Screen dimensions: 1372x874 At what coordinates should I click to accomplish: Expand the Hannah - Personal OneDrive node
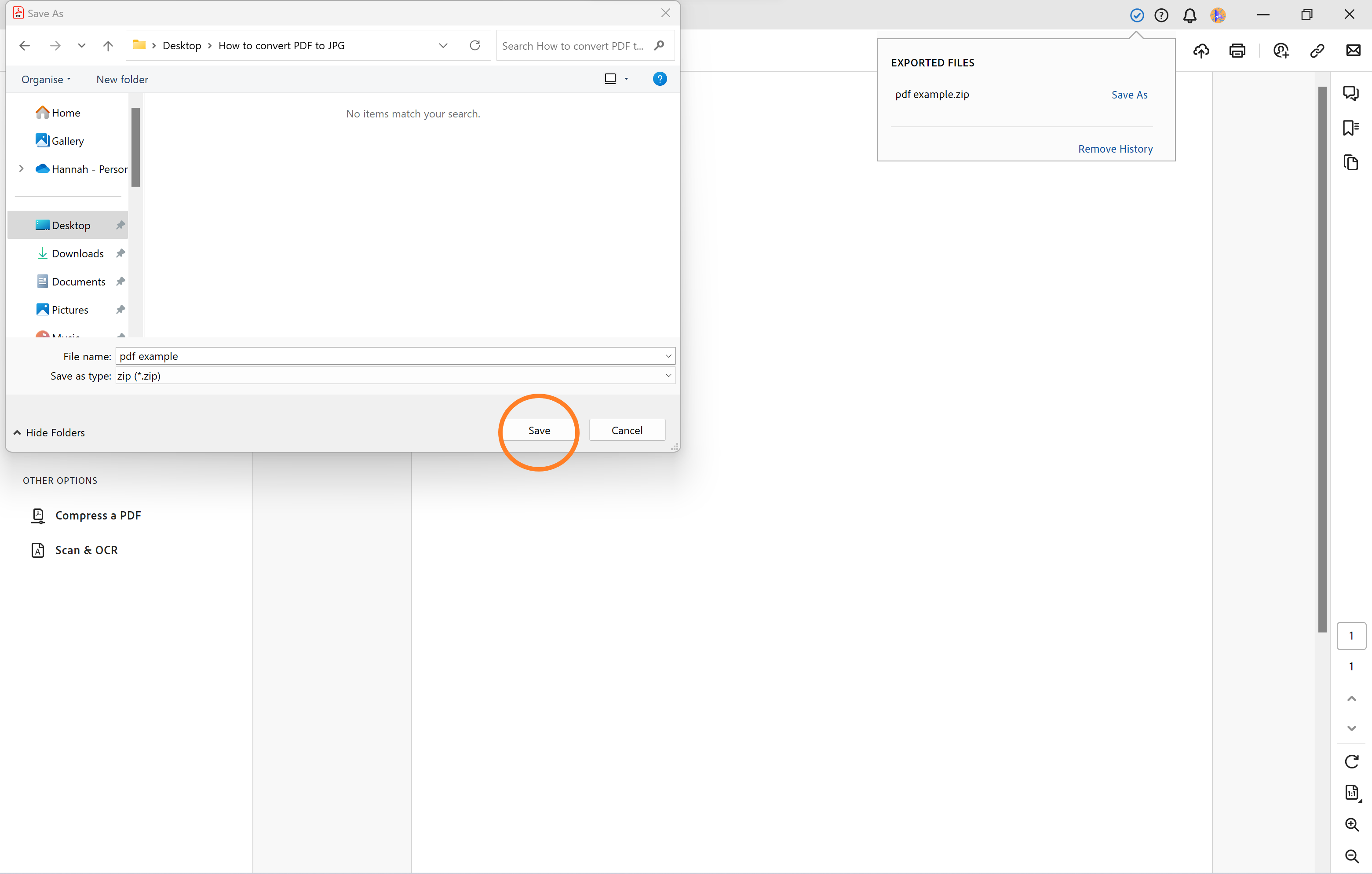[21, 168]
